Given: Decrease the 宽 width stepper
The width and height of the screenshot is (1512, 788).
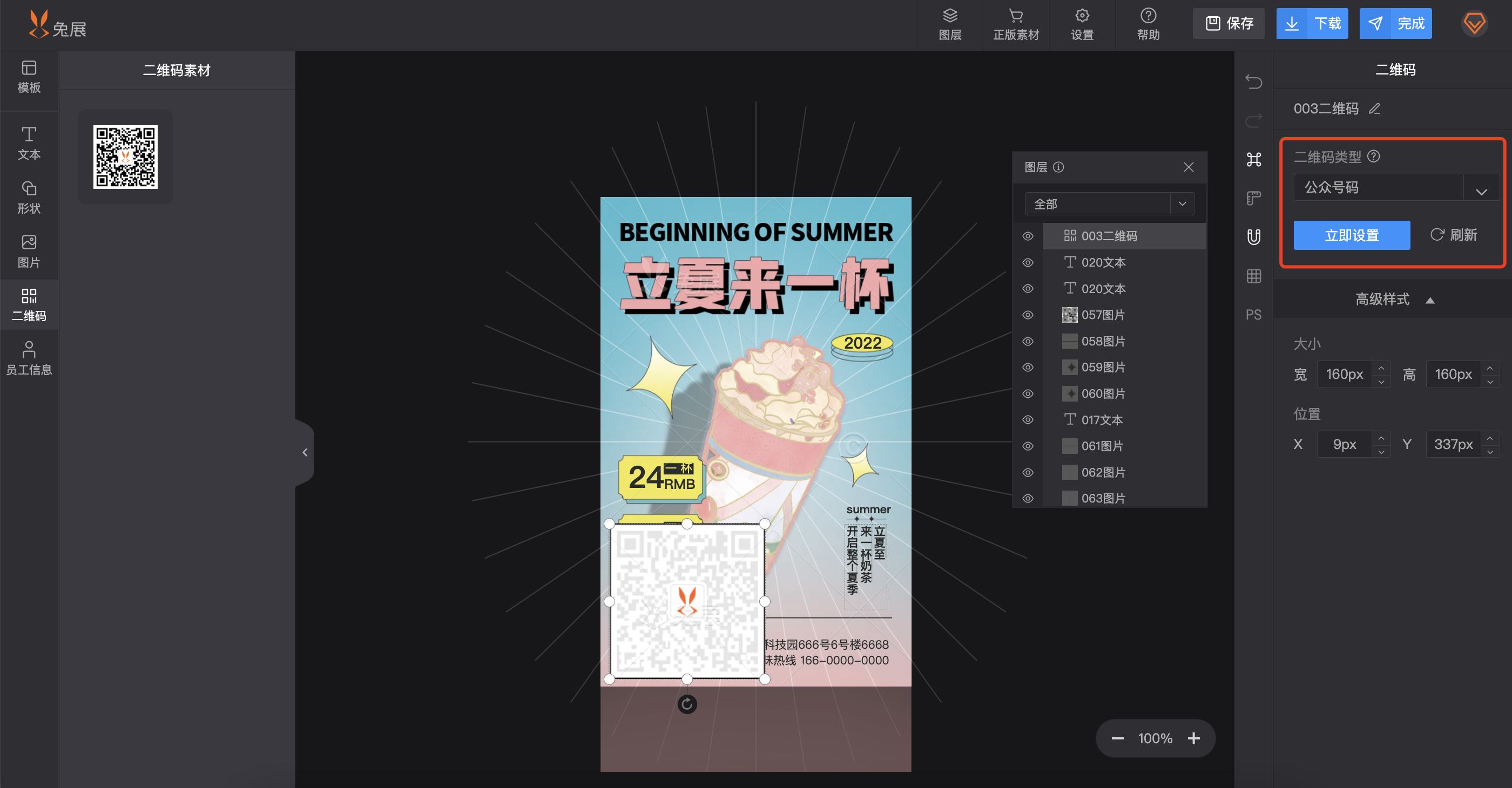Looking at the screenshot, I should click(1381, 382).
